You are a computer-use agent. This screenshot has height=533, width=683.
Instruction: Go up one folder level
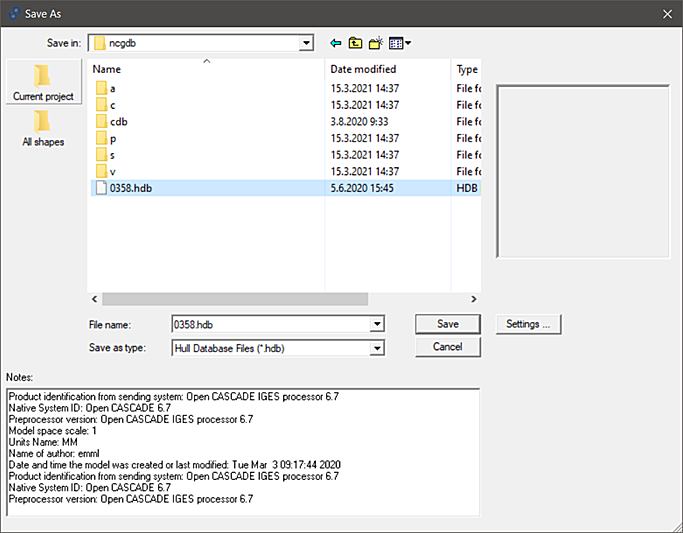pos(355,43)
